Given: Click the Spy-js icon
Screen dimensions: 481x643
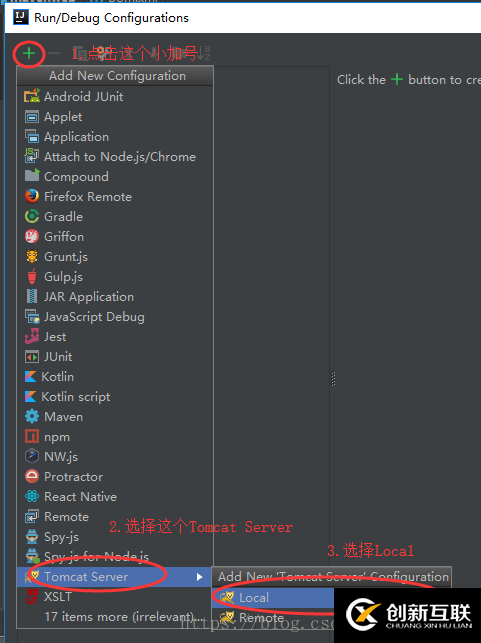Looking at the screenshot, I should [32, 536].
